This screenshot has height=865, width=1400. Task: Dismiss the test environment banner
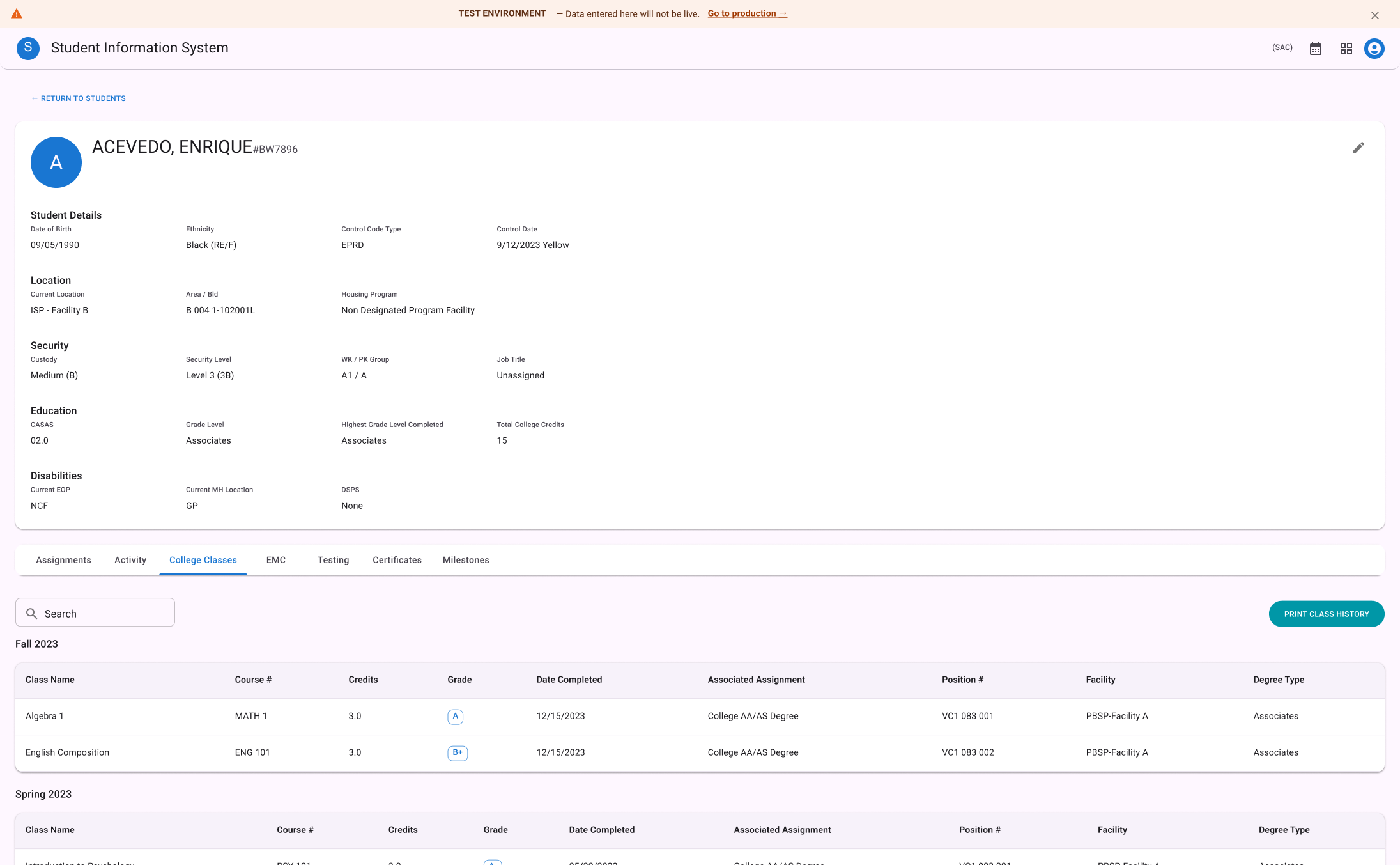[x=1375, y=15]
